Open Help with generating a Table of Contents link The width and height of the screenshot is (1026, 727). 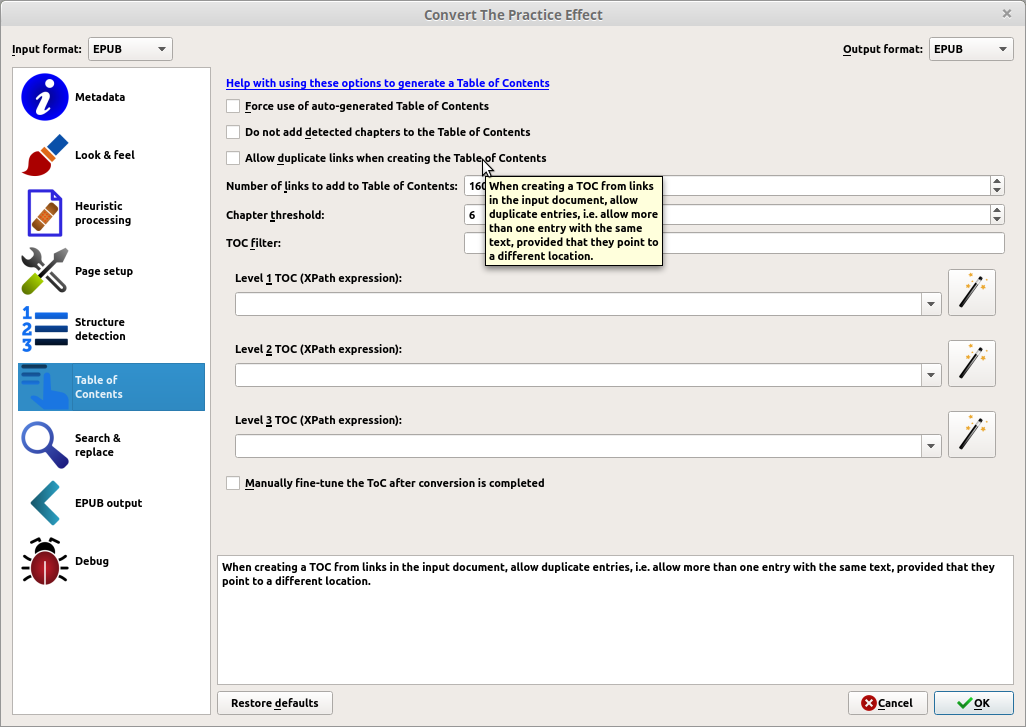(x=387, y=83)
